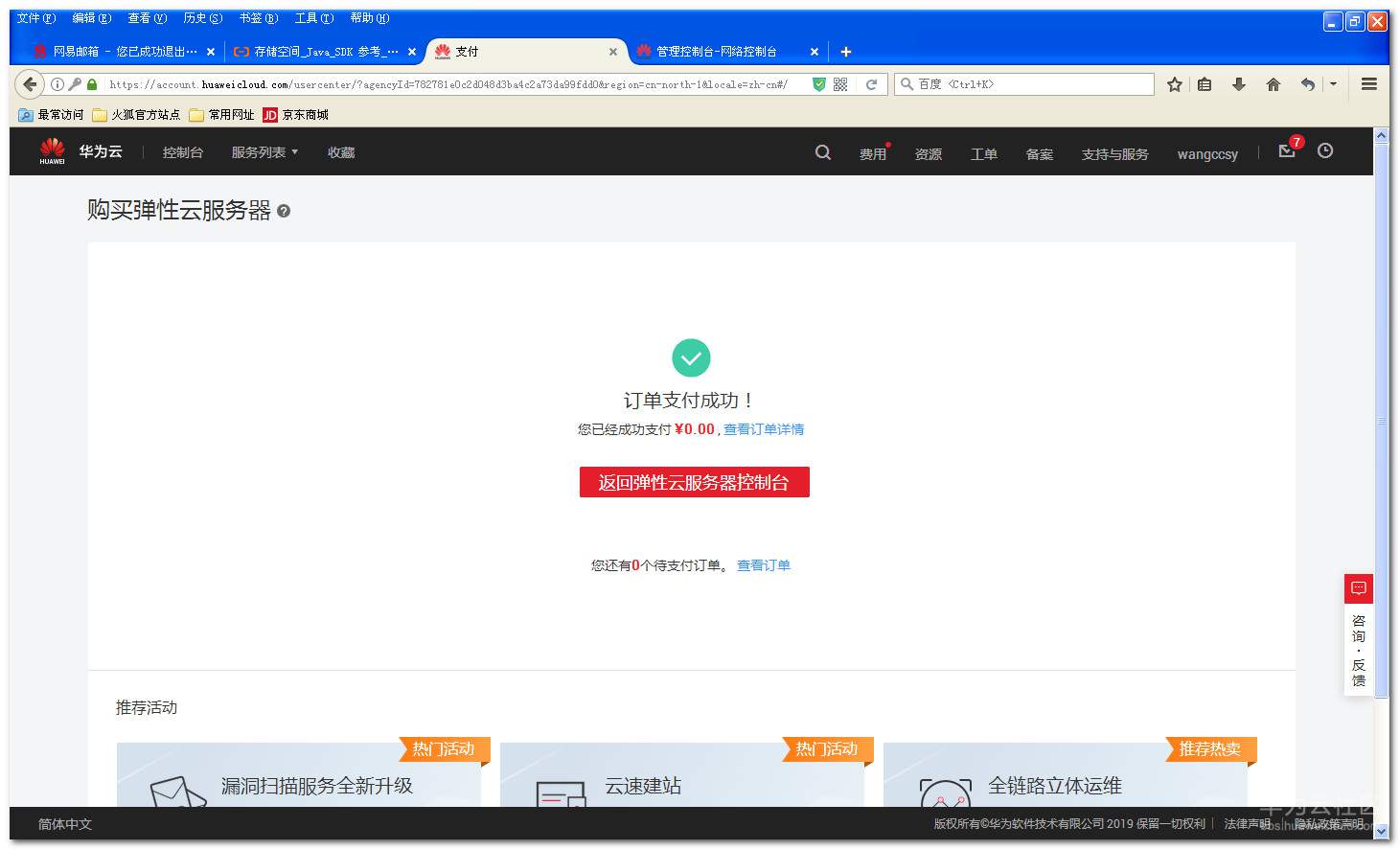The height and width of the screenshot is (850, 1400).
Task: Open the 编辑 menu
Action: 92,18
